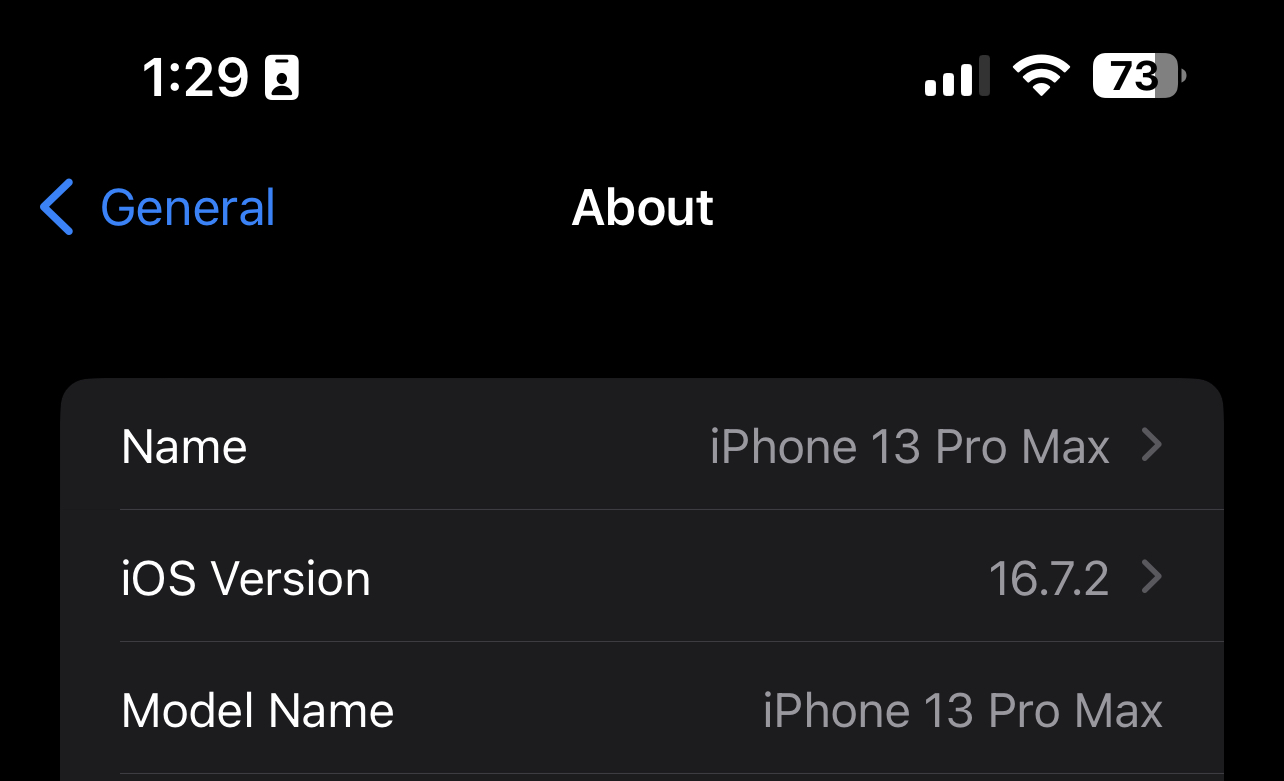This screenshot has width=1284, height=781.
Task: Tap the Model Name value iPhone 13 Pro Max
Action: pos(963,711)
